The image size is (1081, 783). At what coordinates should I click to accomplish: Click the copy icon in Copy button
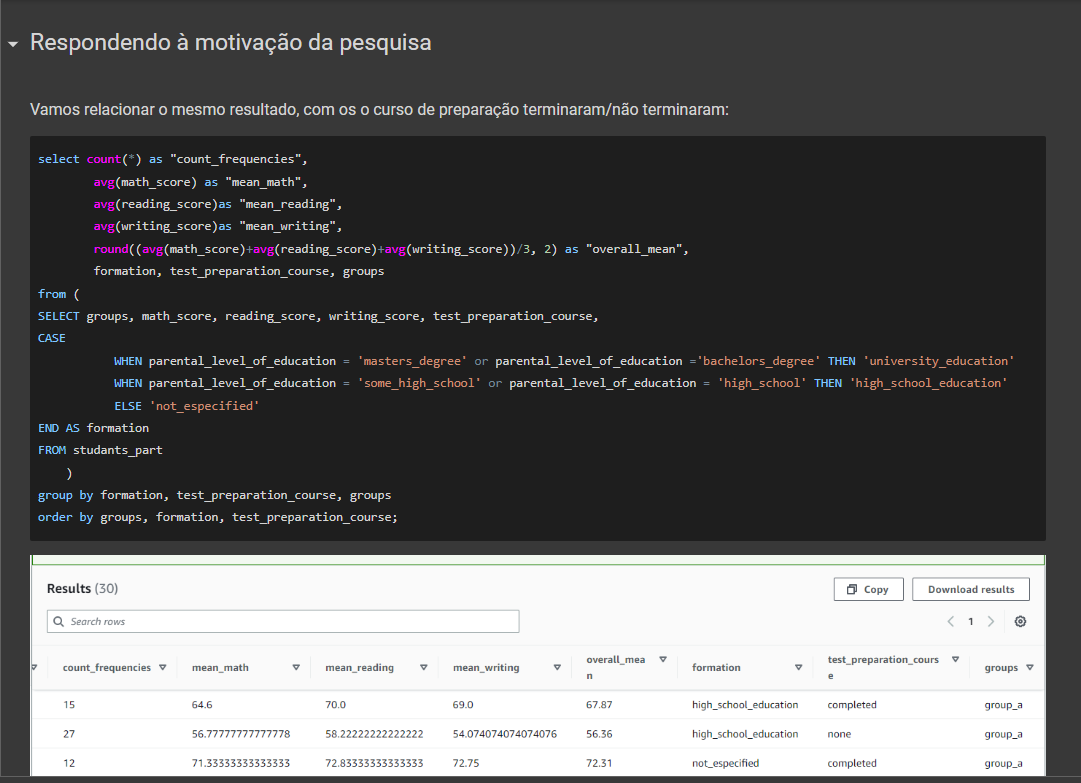(x=852, y=589)
